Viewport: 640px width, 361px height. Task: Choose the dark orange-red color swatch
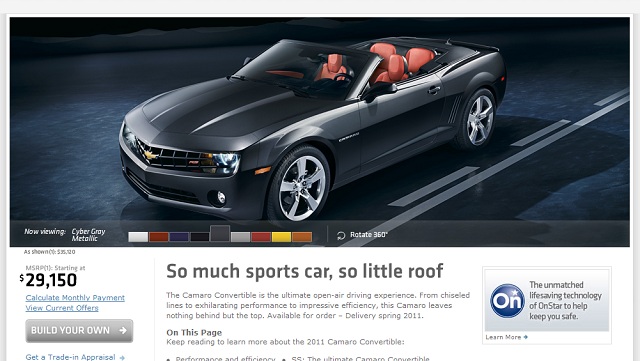pyautogui.click(x=159, y=237)
